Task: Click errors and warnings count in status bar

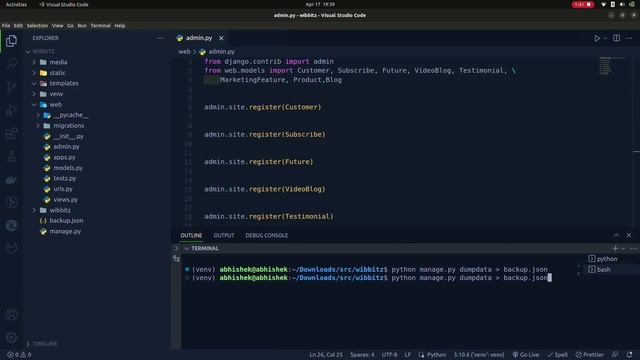Action: (x=19, y=355)
